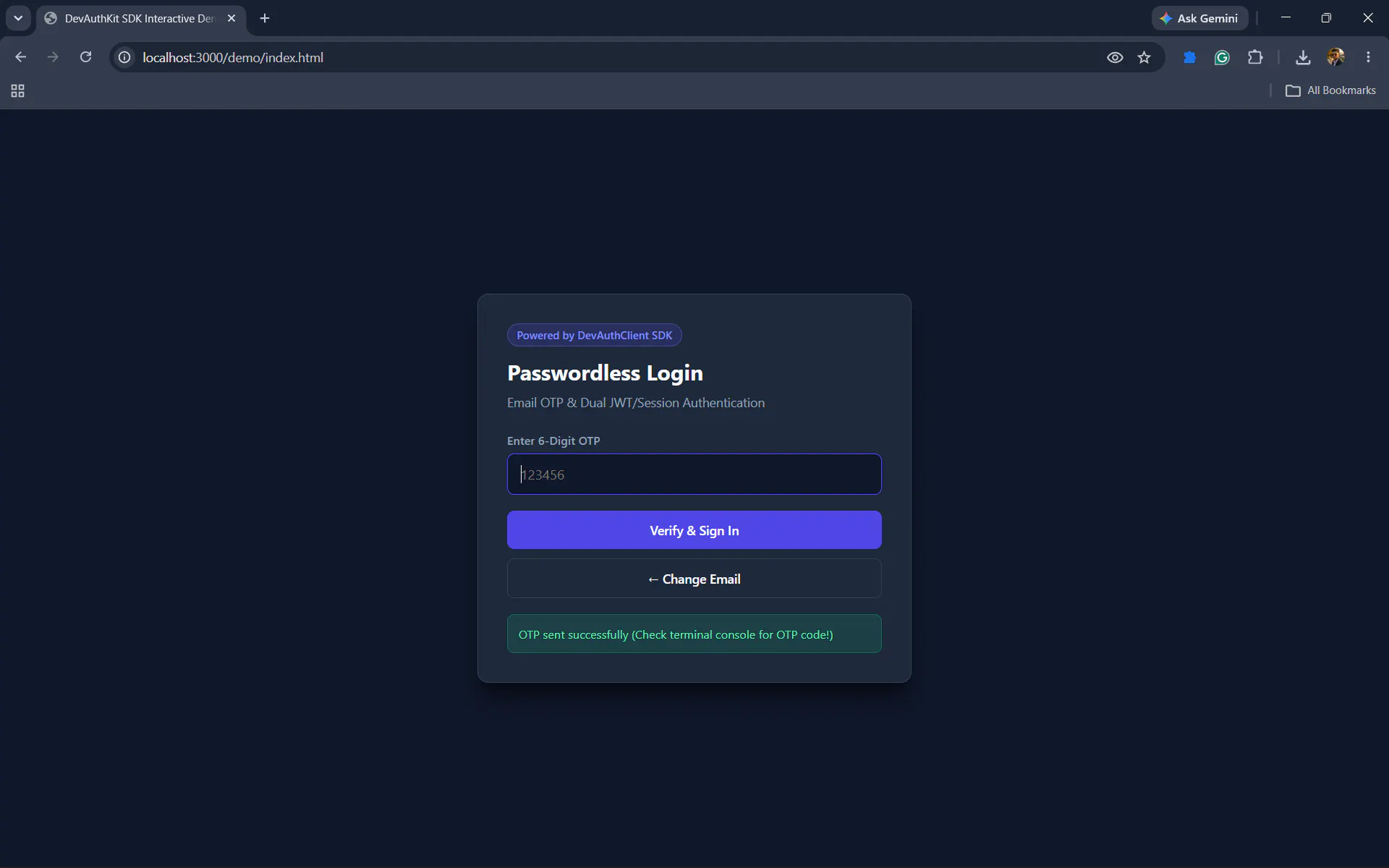The image size is (1389, 868).
Task: Show browser downloads
Action: tap(1303, 57)
